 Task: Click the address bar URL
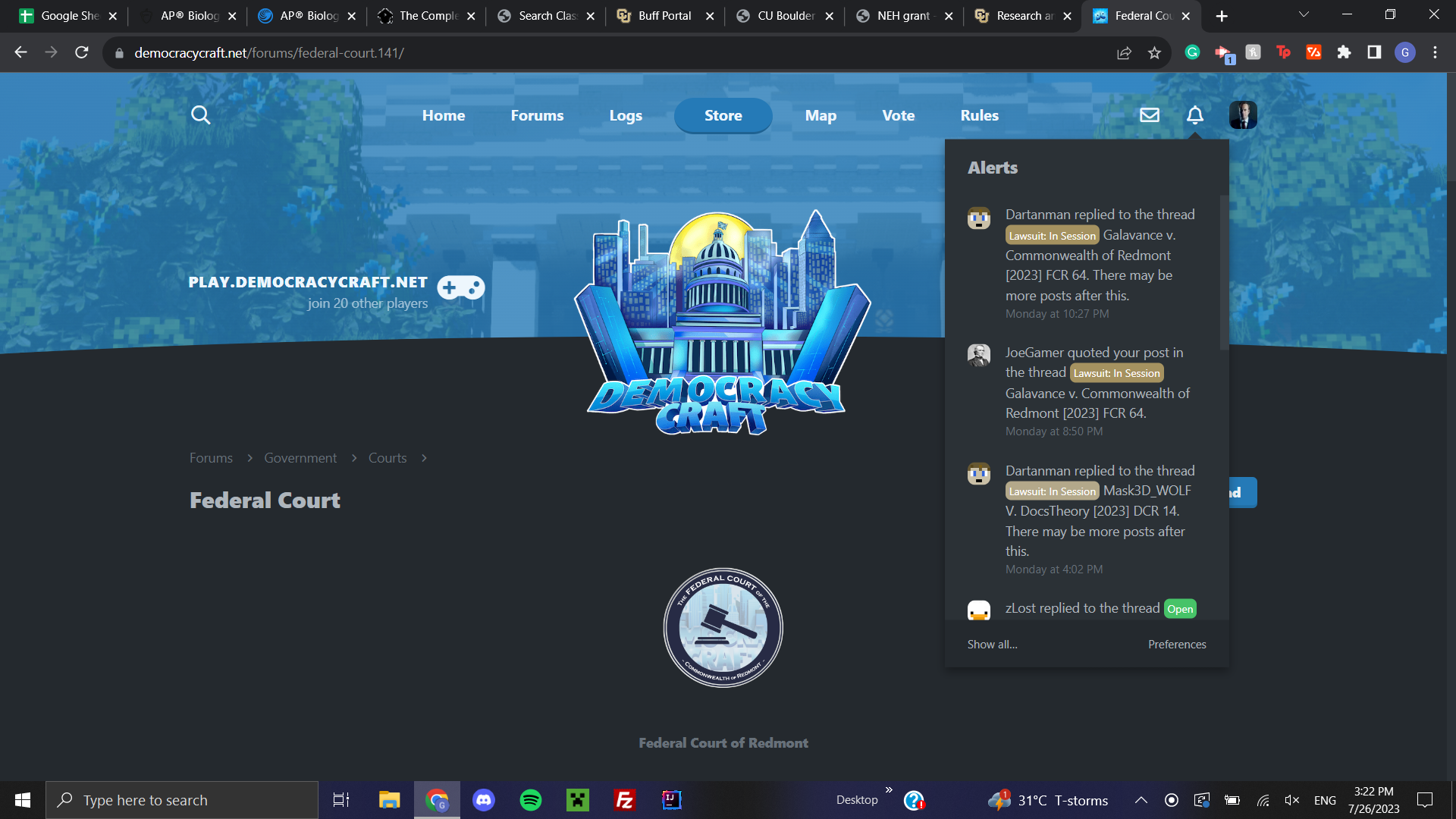click(269, 52)
